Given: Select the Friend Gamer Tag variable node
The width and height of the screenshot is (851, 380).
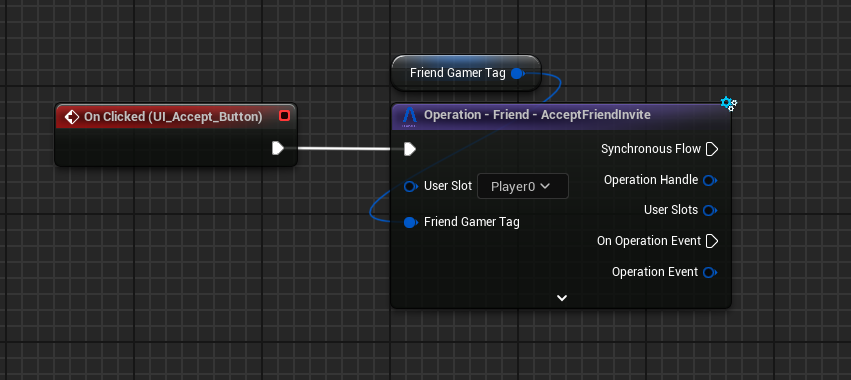Looking at the screenshot, I should [x=466, y=73].
